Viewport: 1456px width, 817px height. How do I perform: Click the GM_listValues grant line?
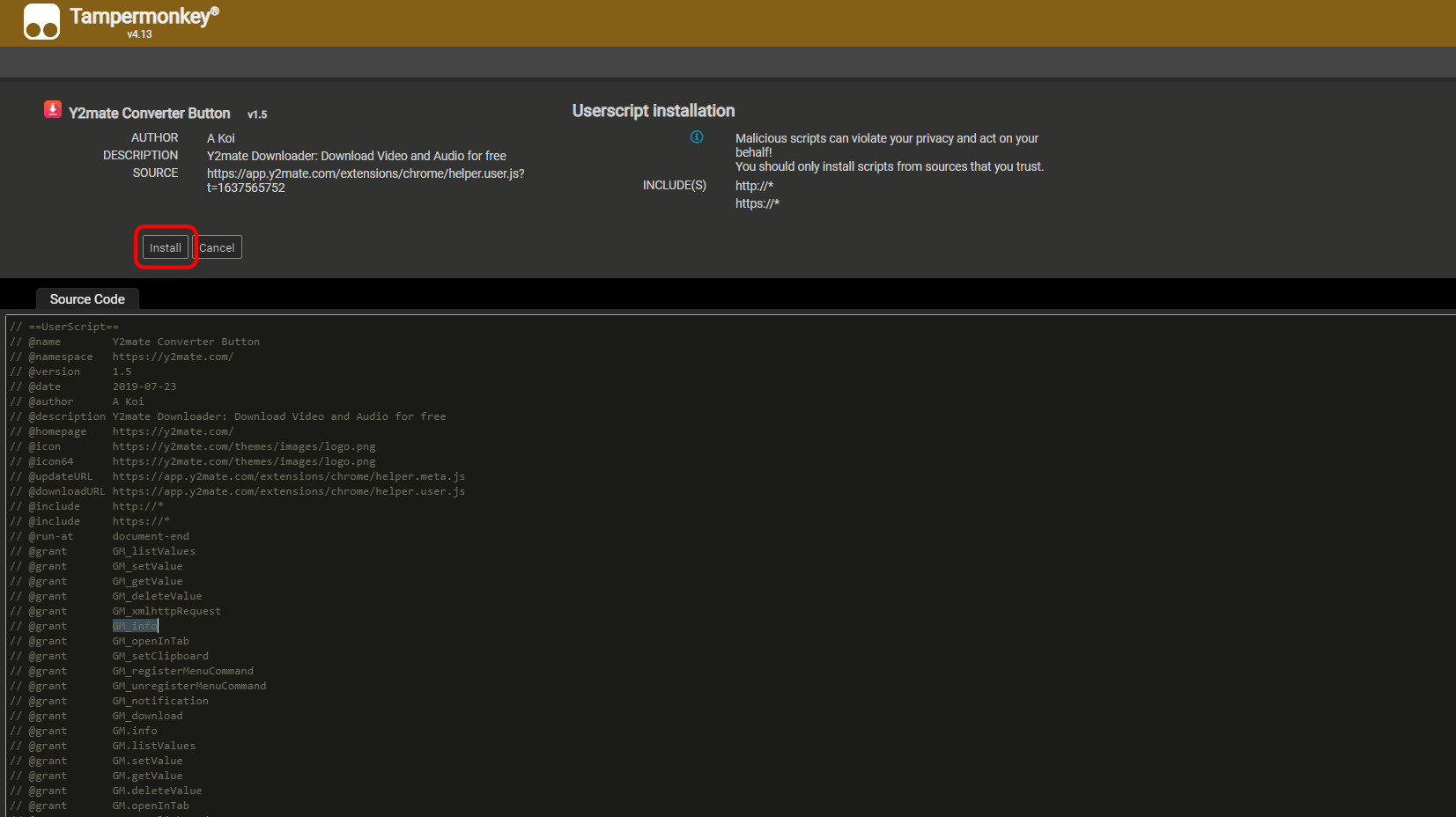point(103,551)
